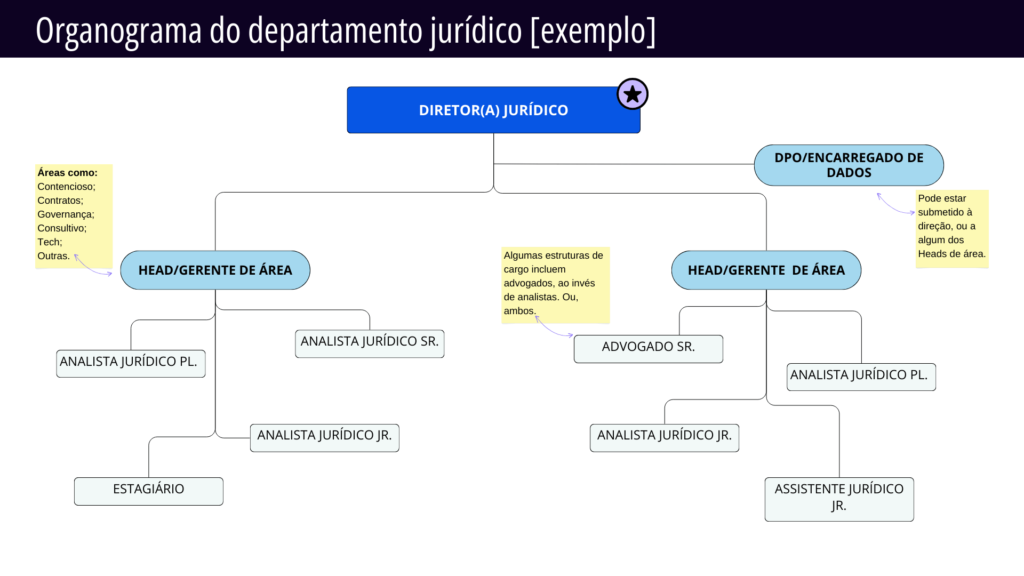1024x576 pixels.
Task: Click the ASSISTENTE JURÍDICO JR. box
Action: tap(839, 497)
